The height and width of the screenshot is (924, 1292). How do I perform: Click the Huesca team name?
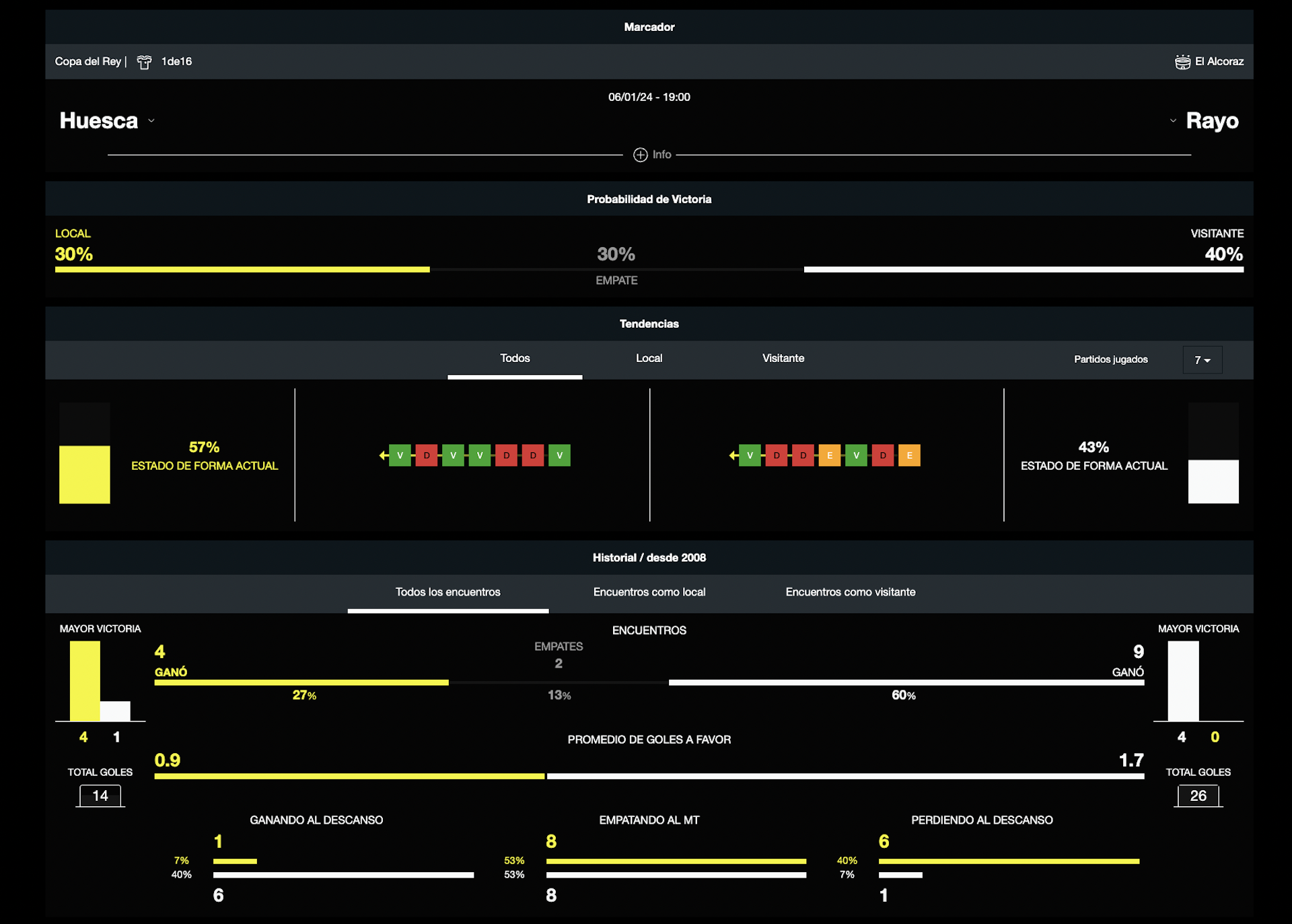[x=99, y=120]
